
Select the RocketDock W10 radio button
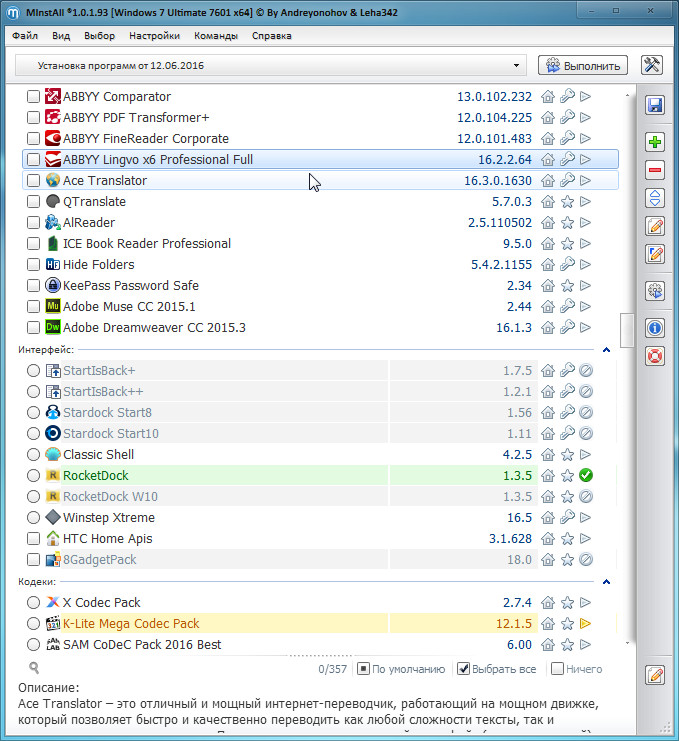coord(33,496)
